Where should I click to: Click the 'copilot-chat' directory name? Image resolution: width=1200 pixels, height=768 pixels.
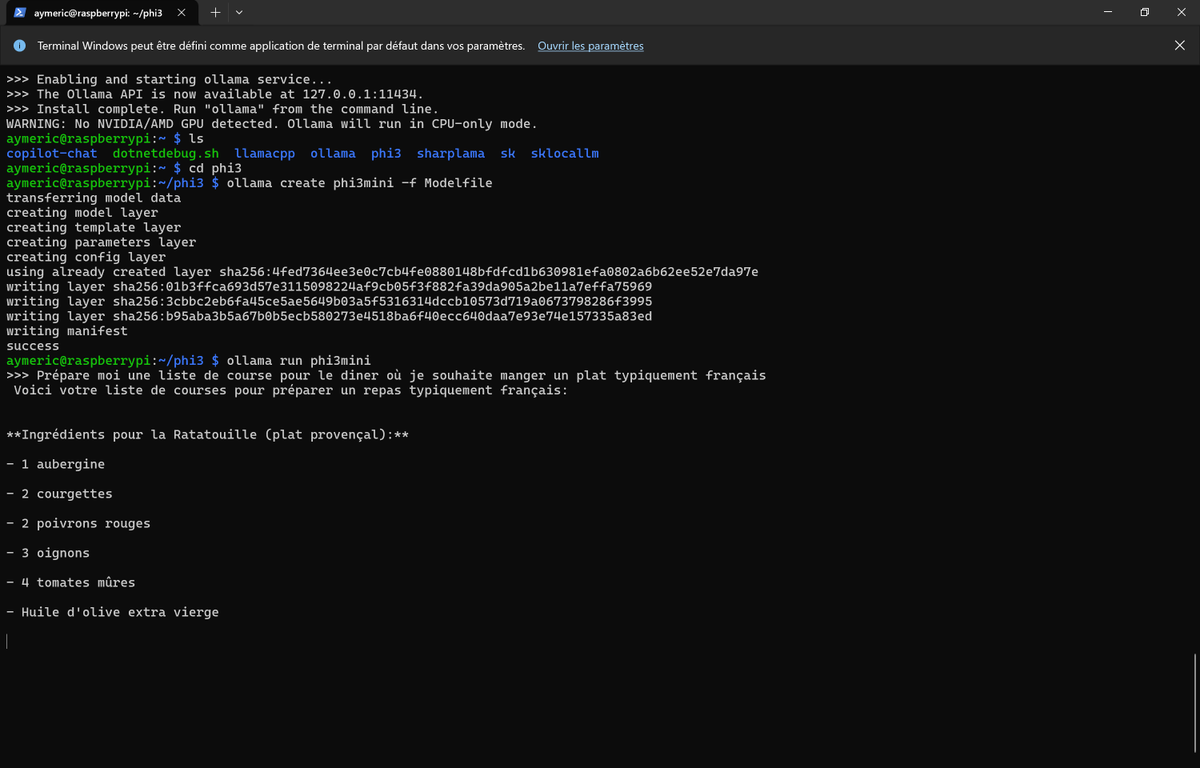[52, 153]
